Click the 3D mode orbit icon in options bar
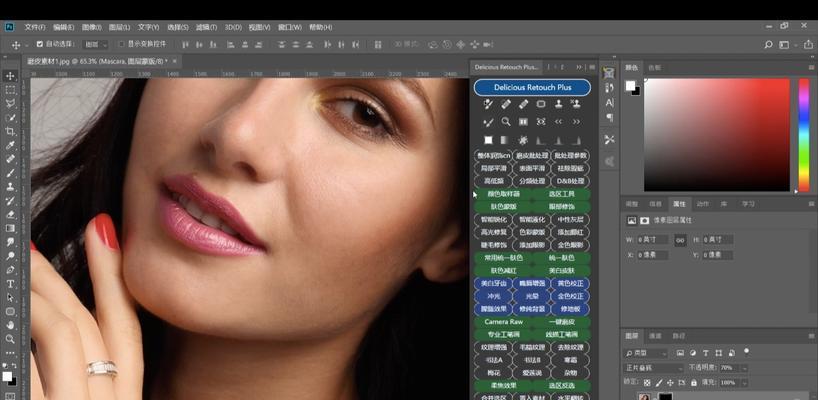This screenshot has width=818, height=400. [432, 45]
